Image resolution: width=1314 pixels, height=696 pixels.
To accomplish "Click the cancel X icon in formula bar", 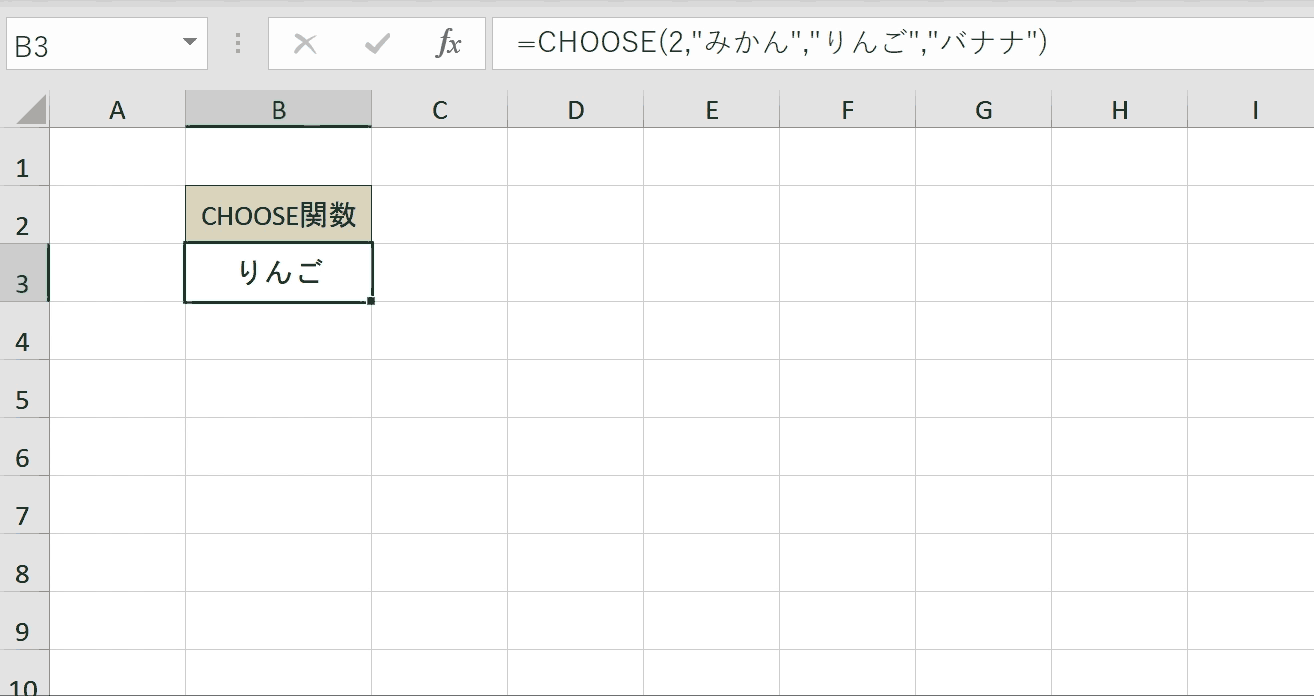I will [x=305, y=44].
